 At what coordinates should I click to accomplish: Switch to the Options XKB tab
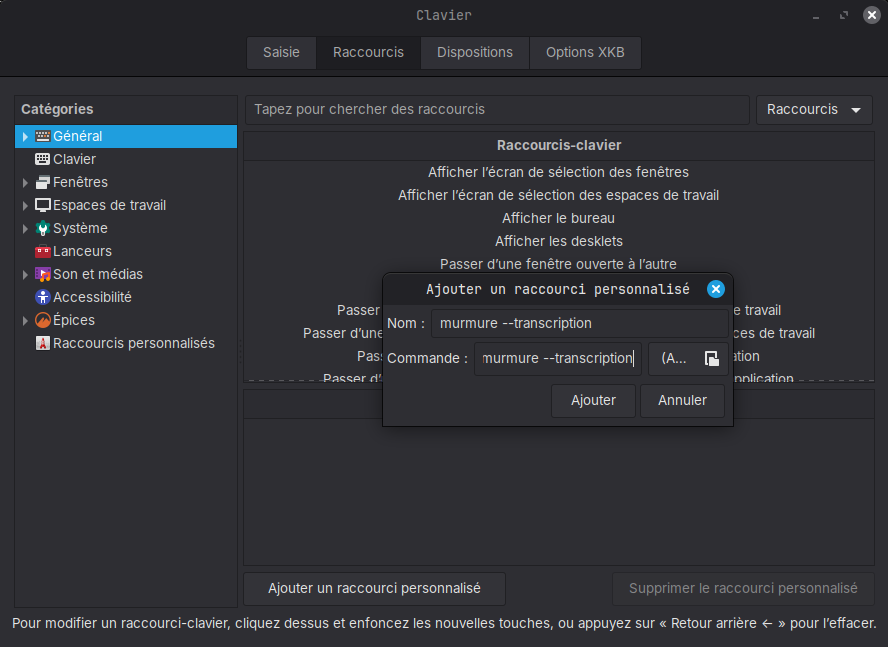tap(585, 53)
